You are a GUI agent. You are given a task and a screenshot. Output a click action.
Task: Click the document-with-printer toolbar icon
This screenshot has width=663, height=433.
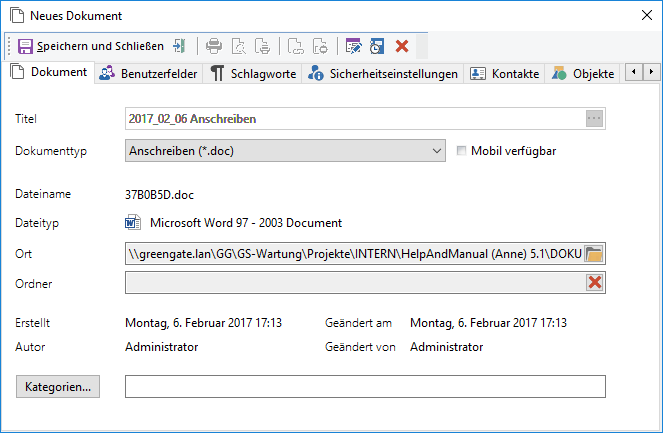coord(263,46)
